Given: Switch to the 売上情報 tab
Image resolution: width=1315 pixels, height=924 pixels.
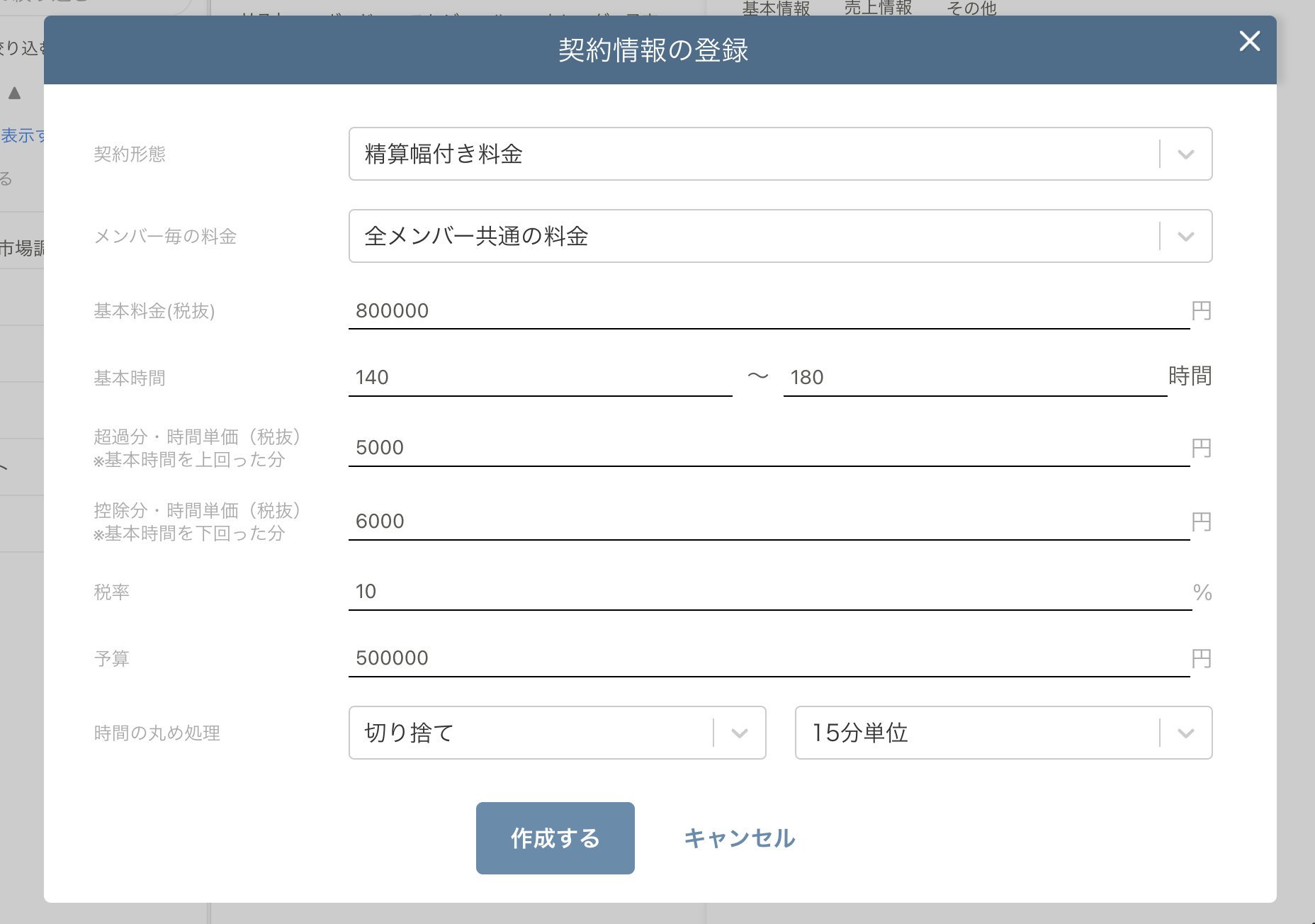Looking at the screenshot, I should click(878, 8).
